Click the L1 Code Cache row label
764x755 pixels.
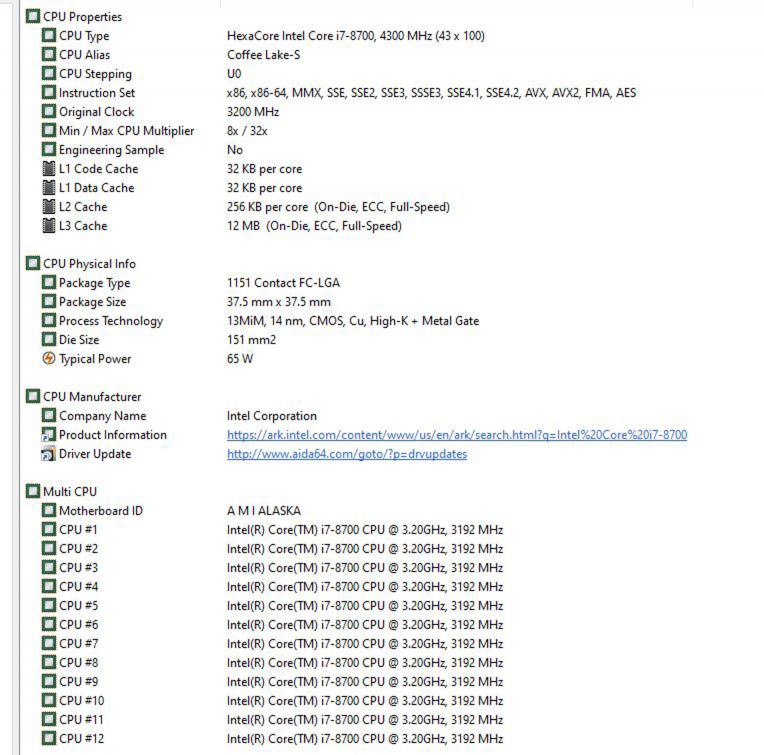coord(98,169)
